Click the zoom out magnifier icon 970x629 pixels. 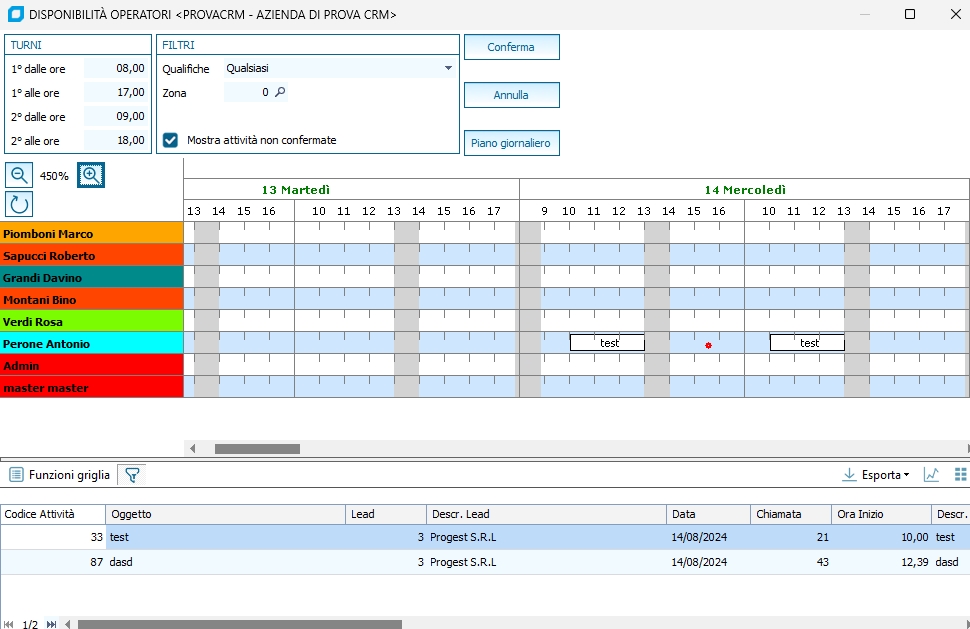[x=19, y=175]
